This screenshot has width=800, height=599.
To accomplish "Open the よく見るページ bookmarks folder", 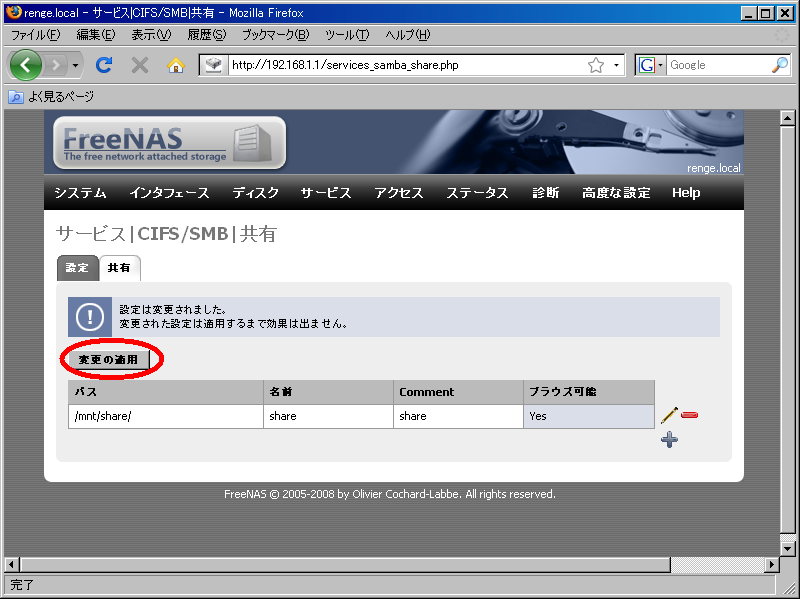I will [x=52, y=96].
